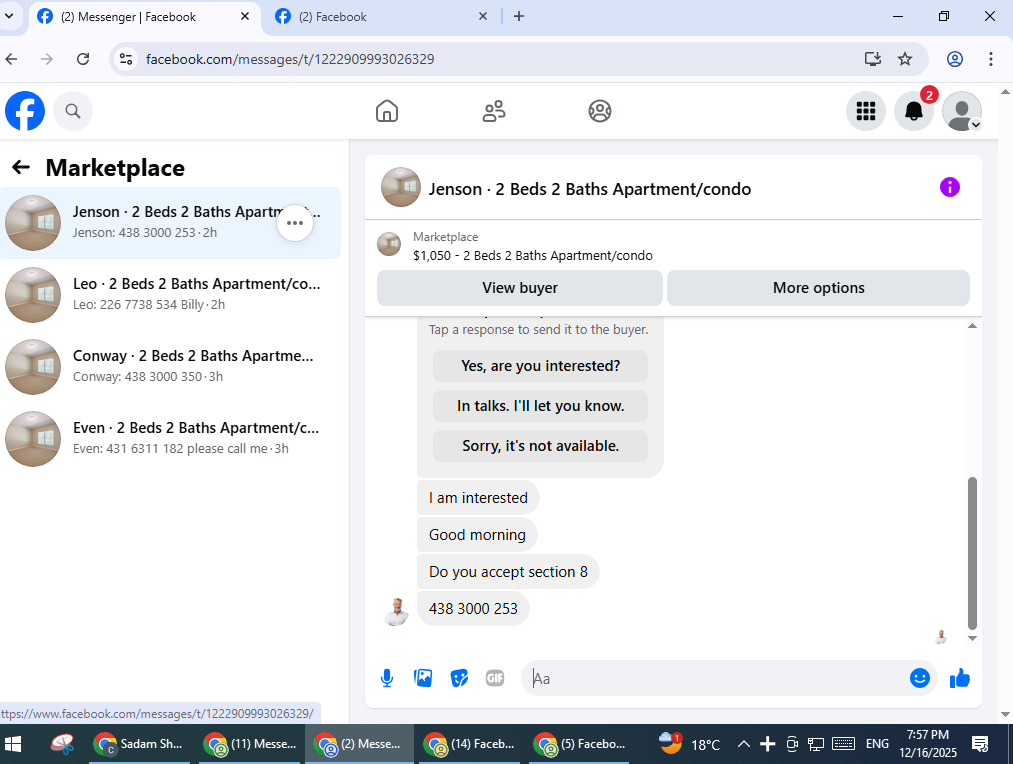View site information icon in address bar

(x=126, y=59)
